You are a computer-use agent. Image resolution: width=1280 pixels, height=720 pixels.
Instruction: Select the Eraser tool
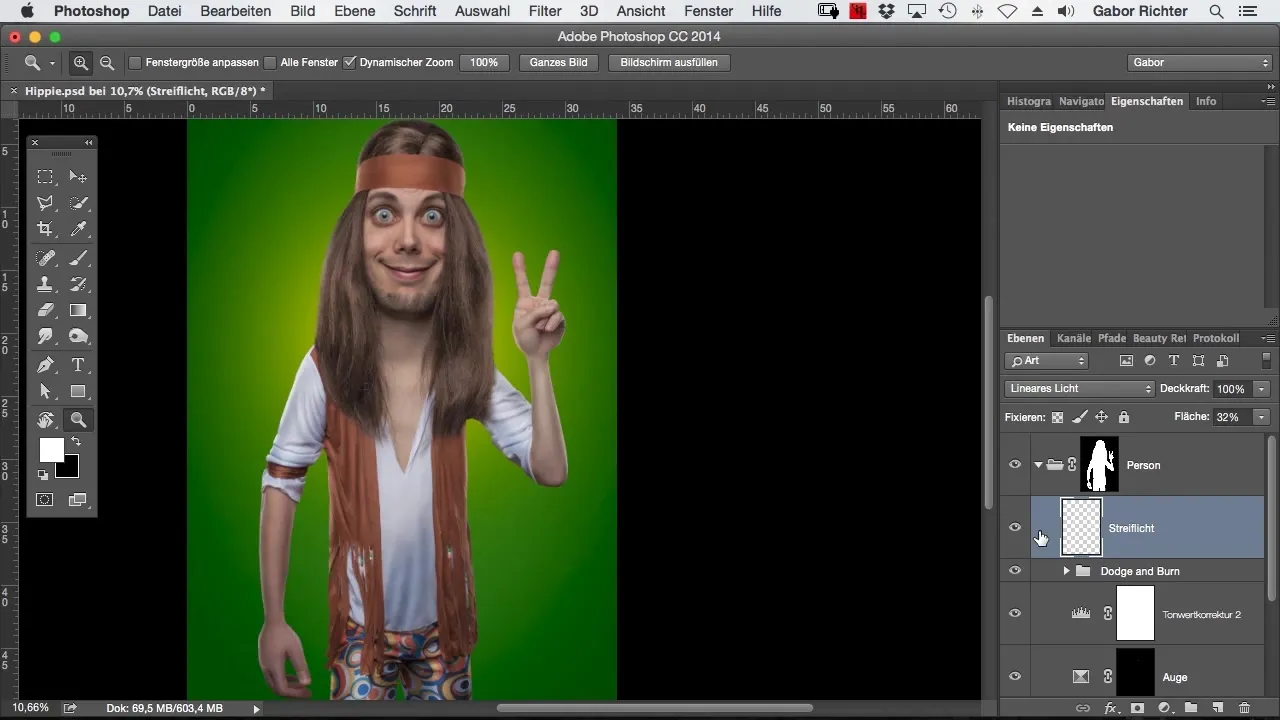pos(45,311)
